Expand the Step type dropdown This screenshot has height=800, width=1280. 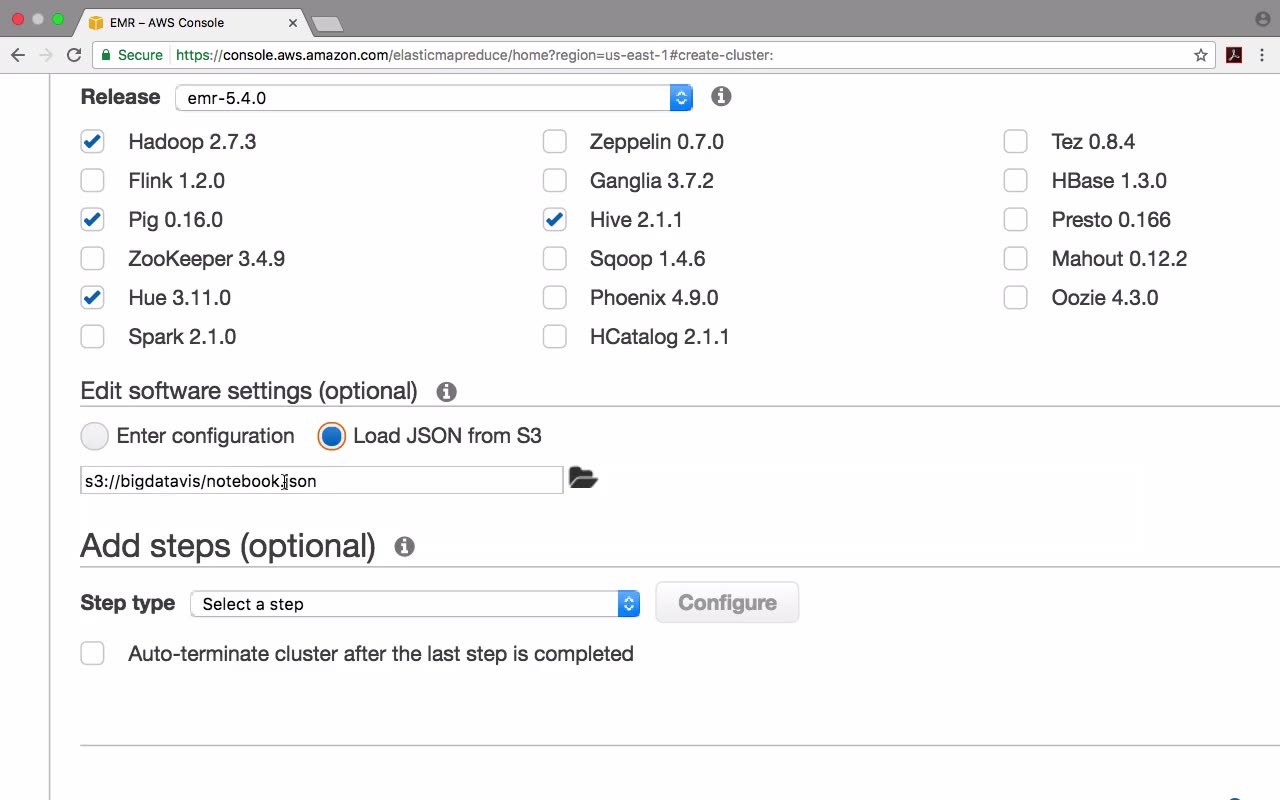[x=414, y=604]
